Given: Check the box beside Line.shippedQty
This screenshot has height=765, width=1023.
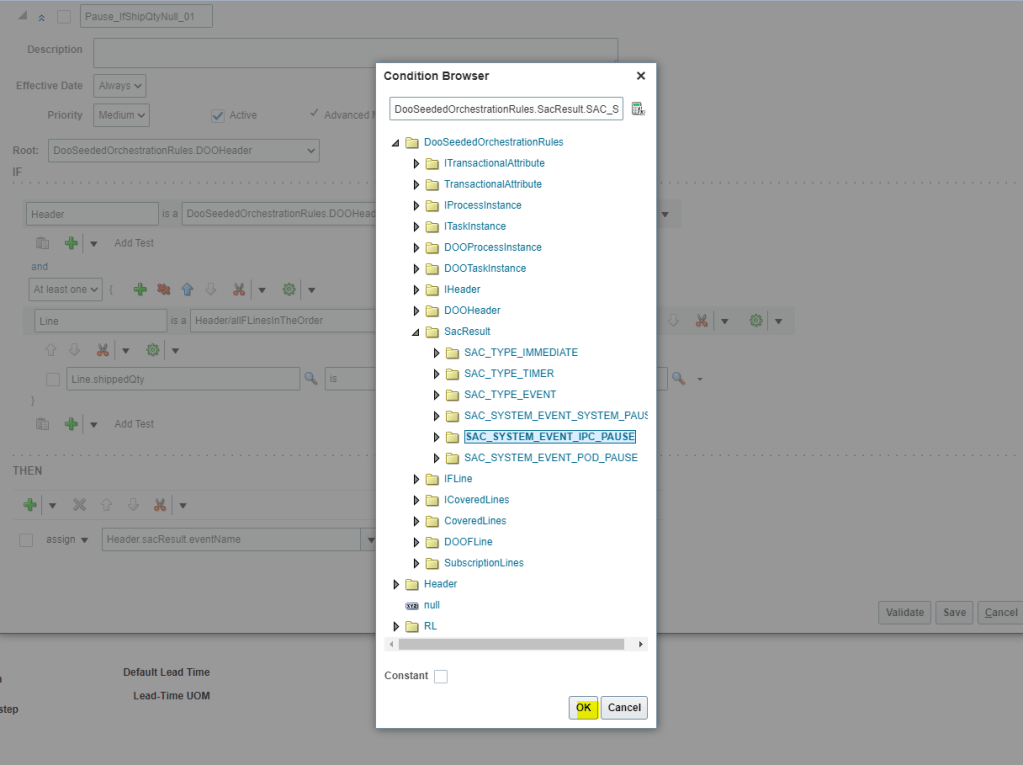Looking at the screenshot, I should [52, 379].
